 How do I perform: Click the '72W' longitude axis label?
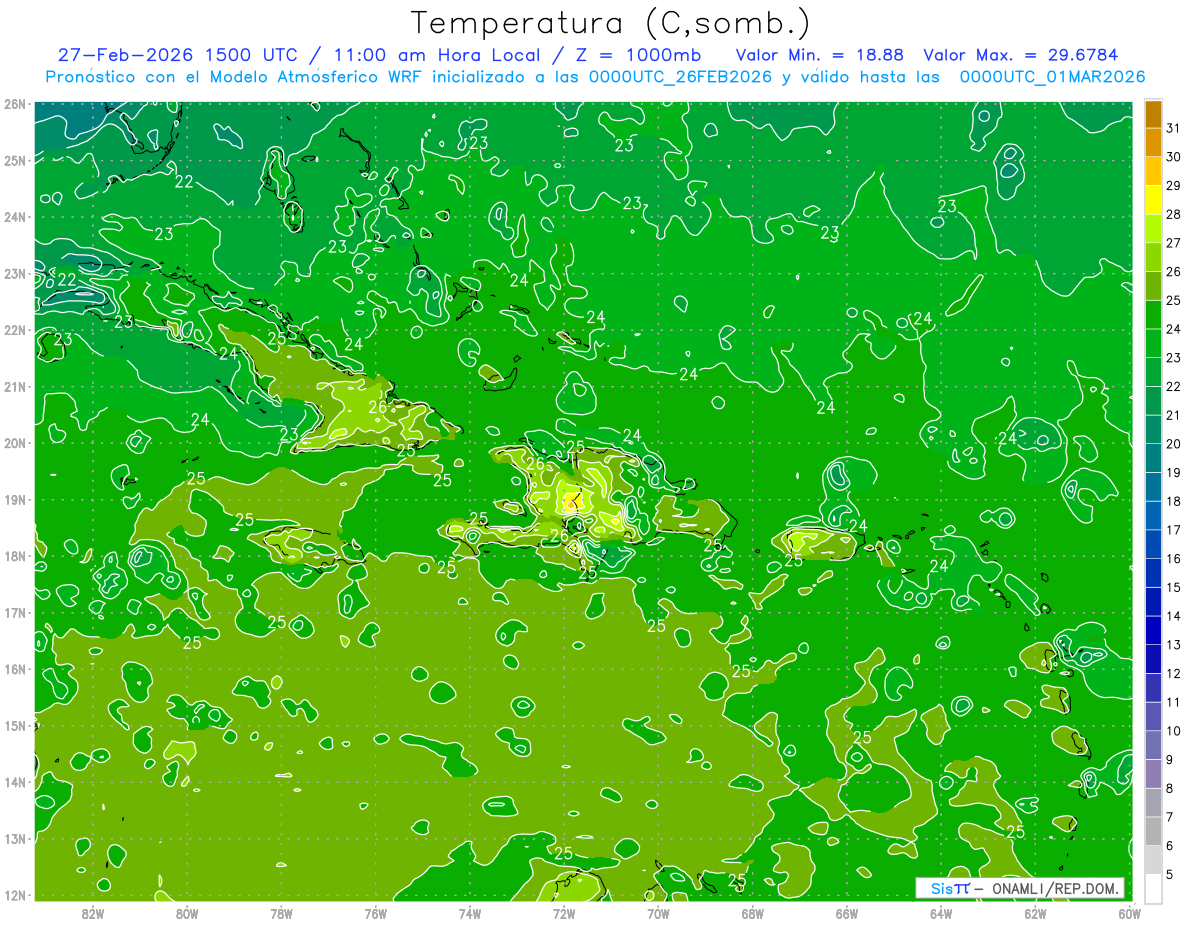[x=564, y=912]
